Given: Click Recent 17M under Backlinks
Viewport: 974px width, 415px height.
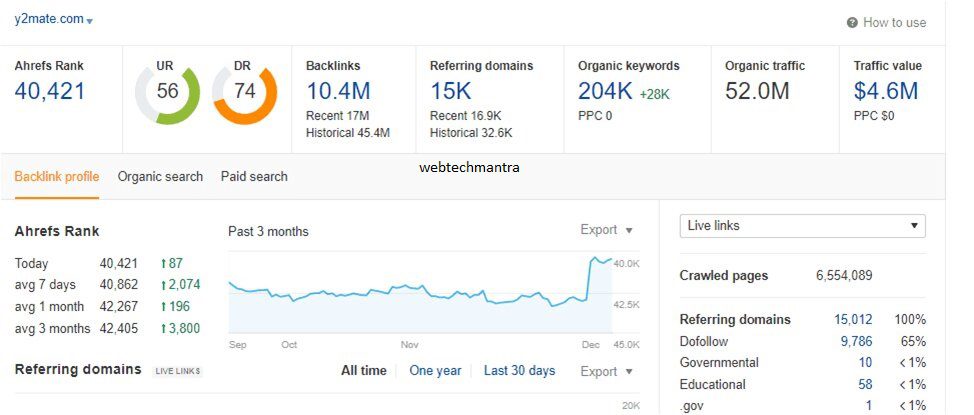Looking at the screenshot, I should [337, 116].
